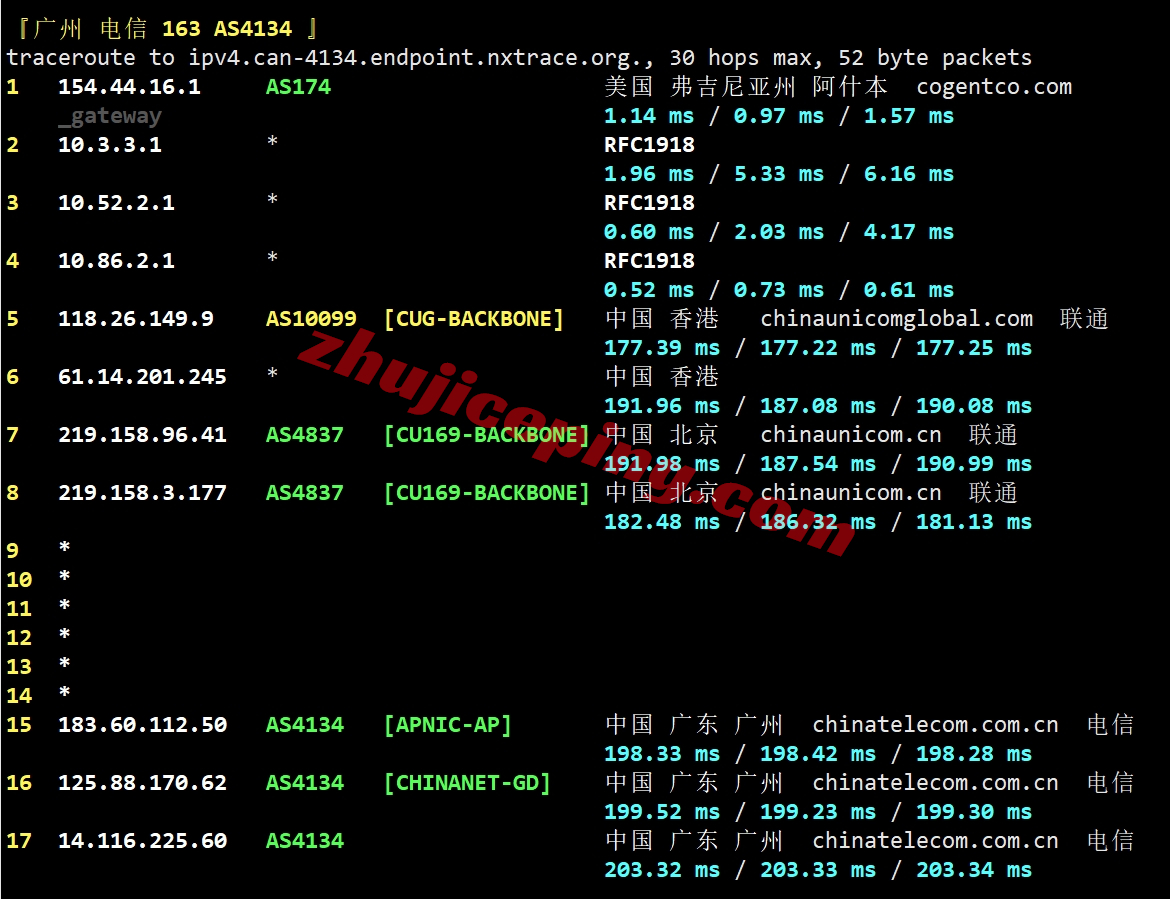Click the AS10099 label
Viewport: 1170px width, 899px height.
(311, 319)
